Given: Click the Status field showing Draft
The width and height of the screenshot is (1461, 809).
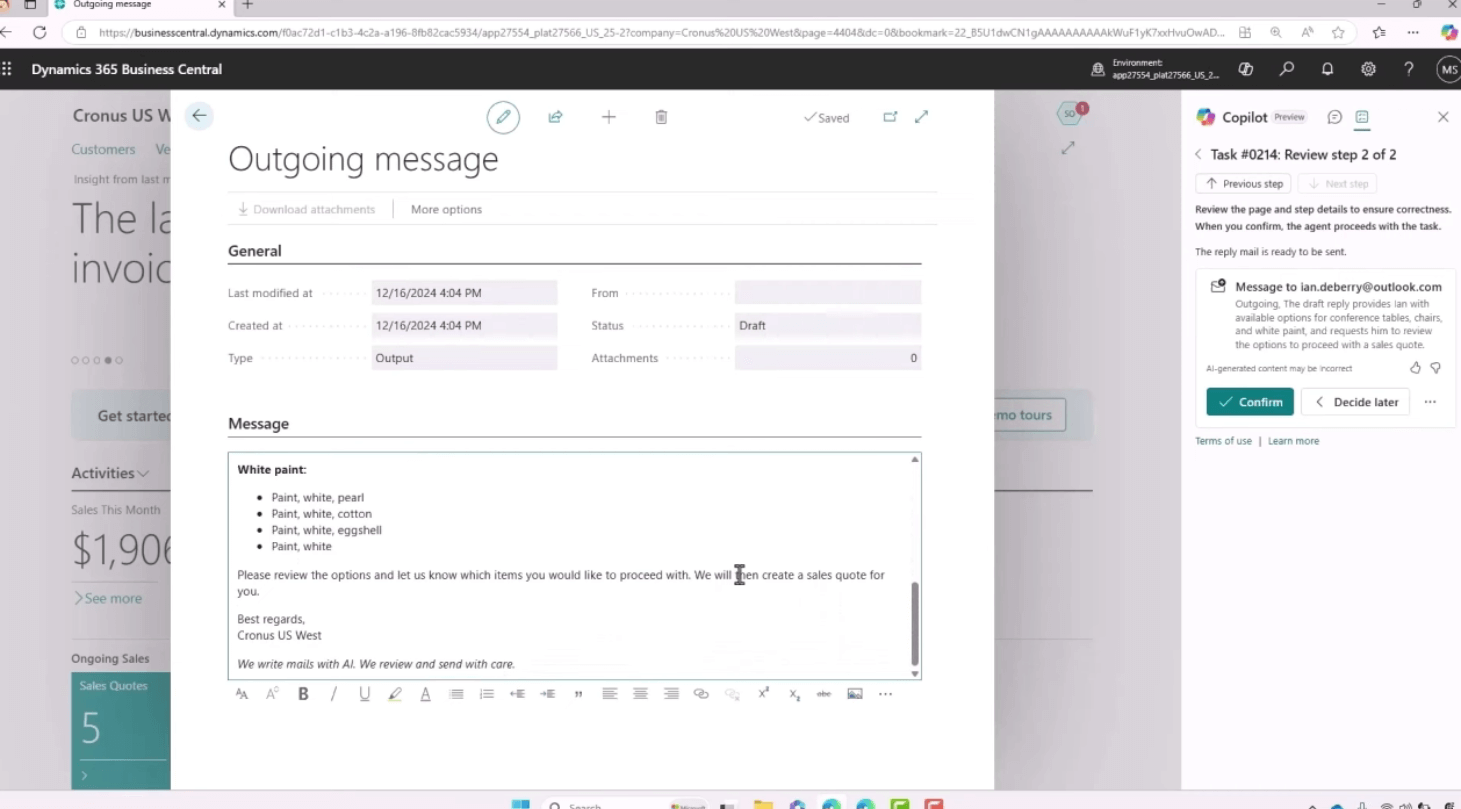Looking at the screenshot, I should point(827,325).
